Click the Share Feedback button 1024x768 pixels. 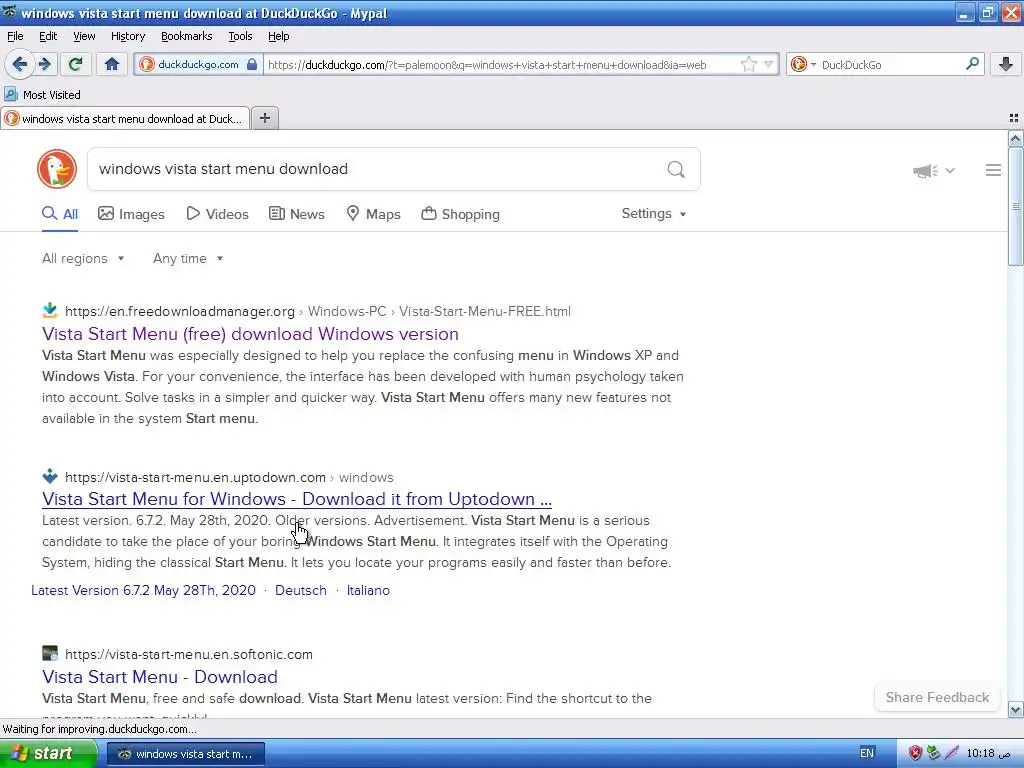937,697
